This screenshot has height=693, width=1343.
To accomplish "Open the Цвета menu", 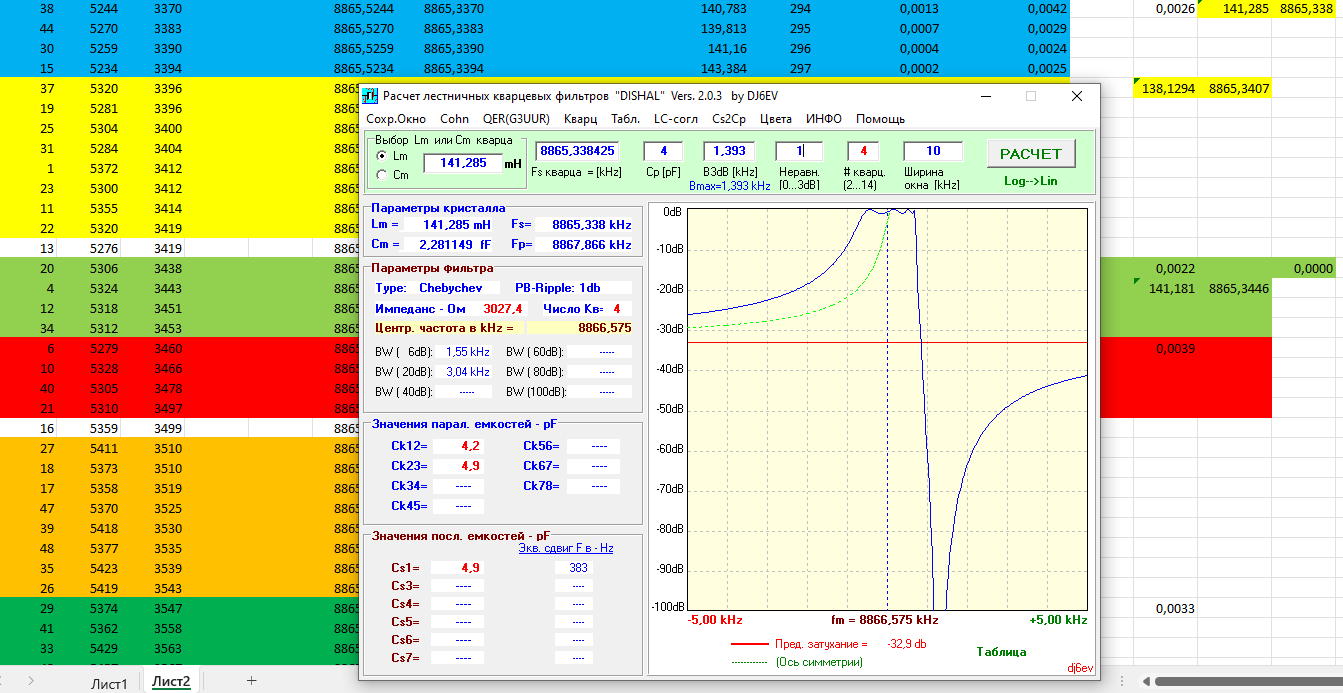I will pos(775,119).
